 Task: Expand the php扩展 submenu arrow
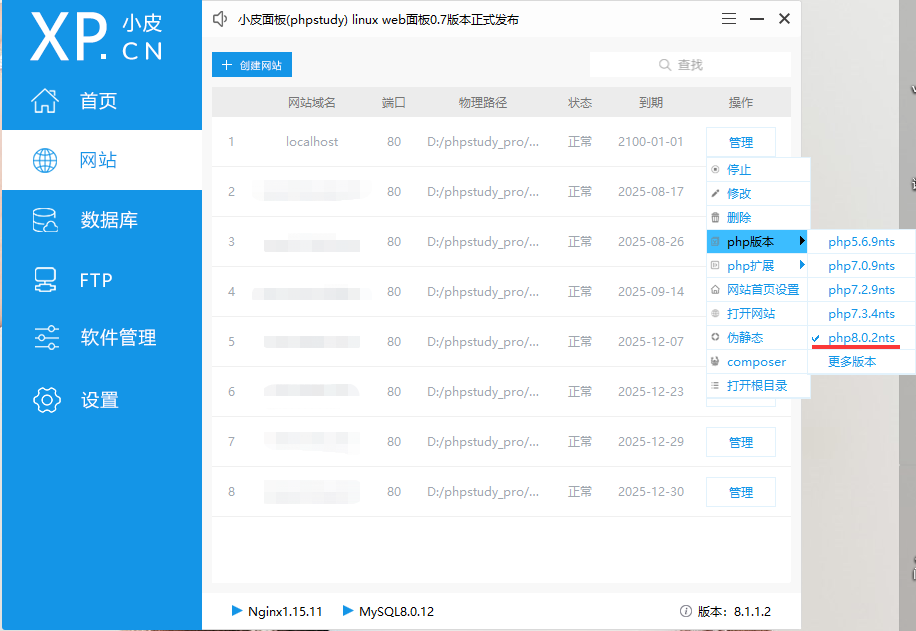(x=803, y=265)
